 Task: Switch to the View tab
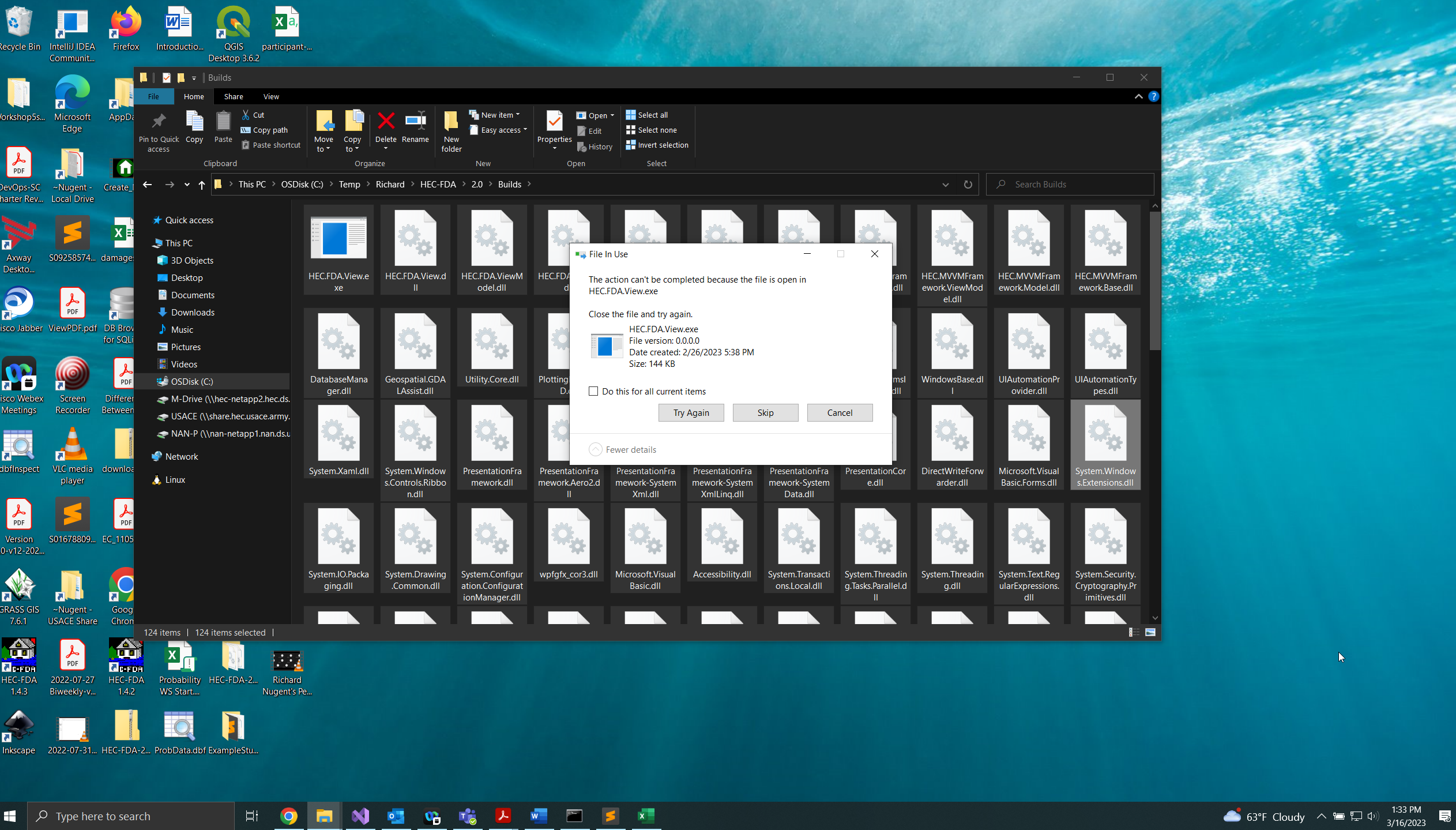[270, 96]
